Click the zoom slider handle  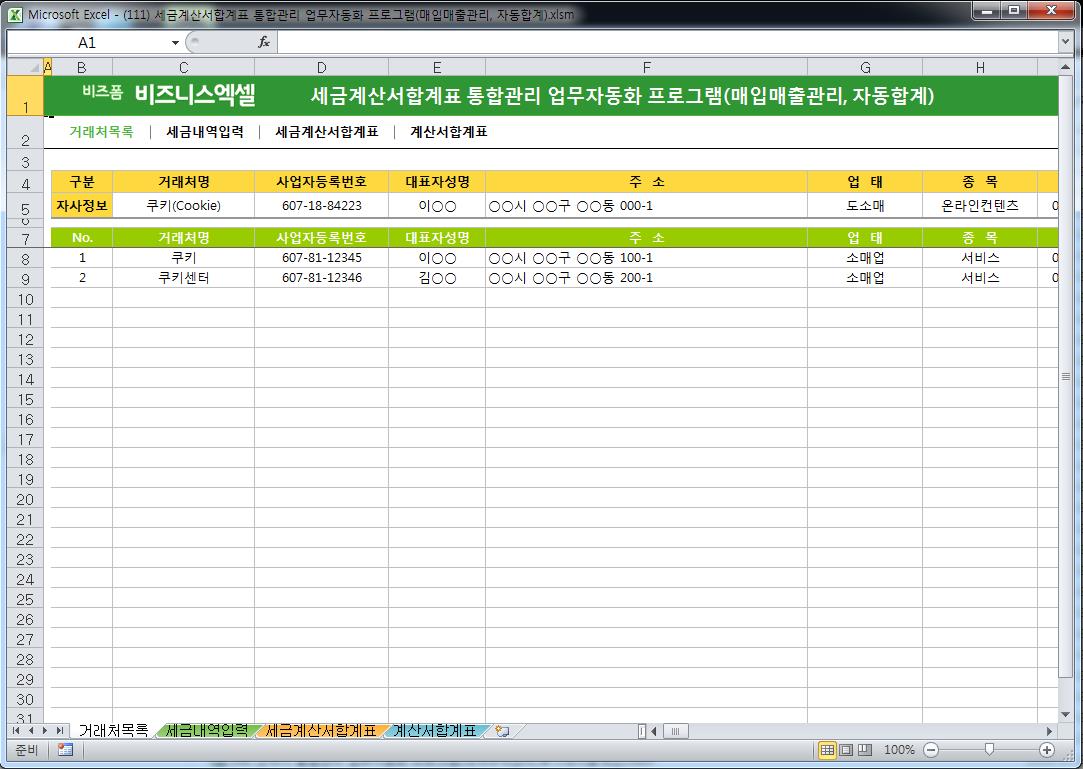coord(989,750)
